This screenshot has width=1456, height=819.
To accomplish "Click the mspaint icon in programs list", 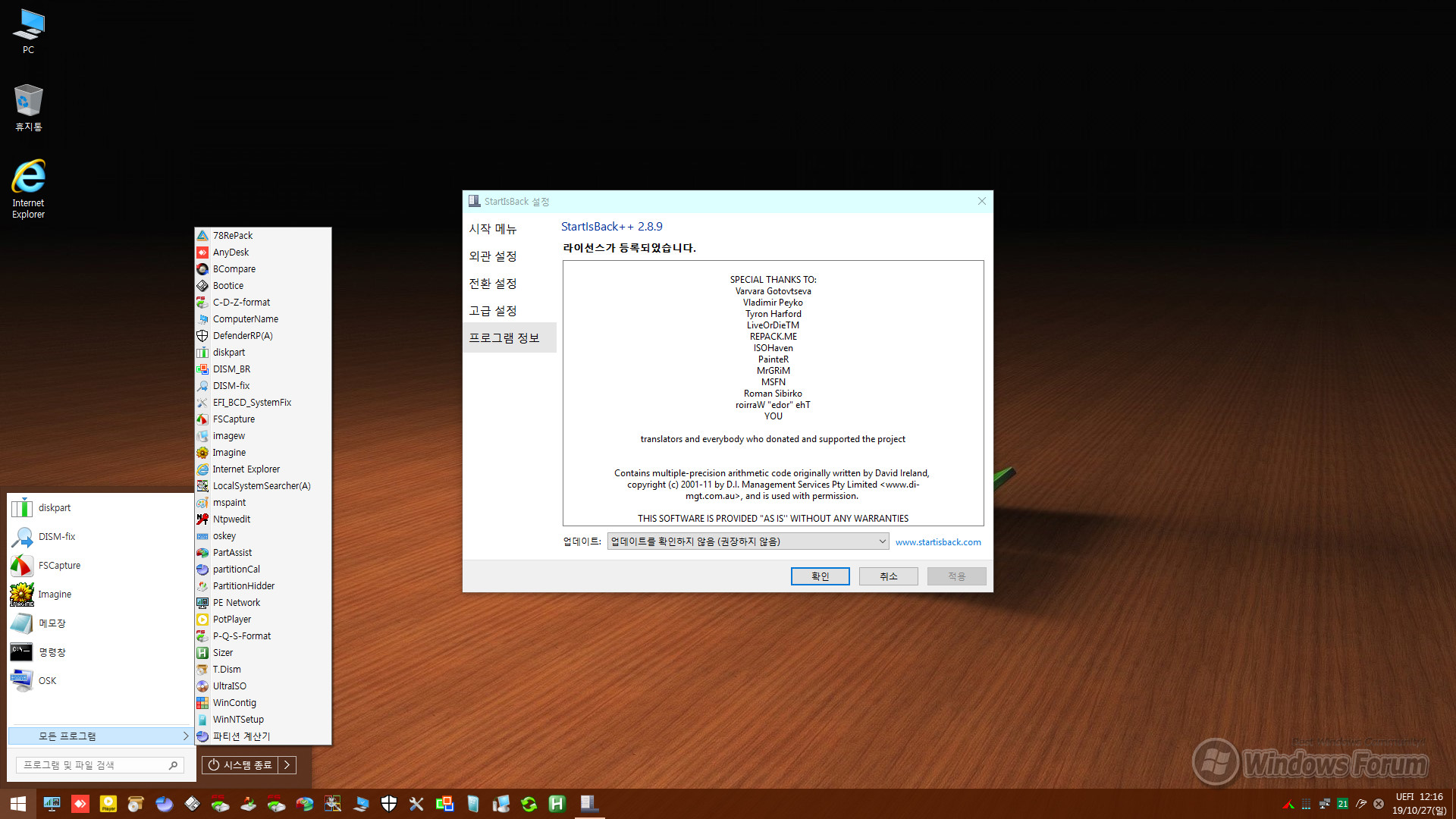I will (x=202, y=503).
